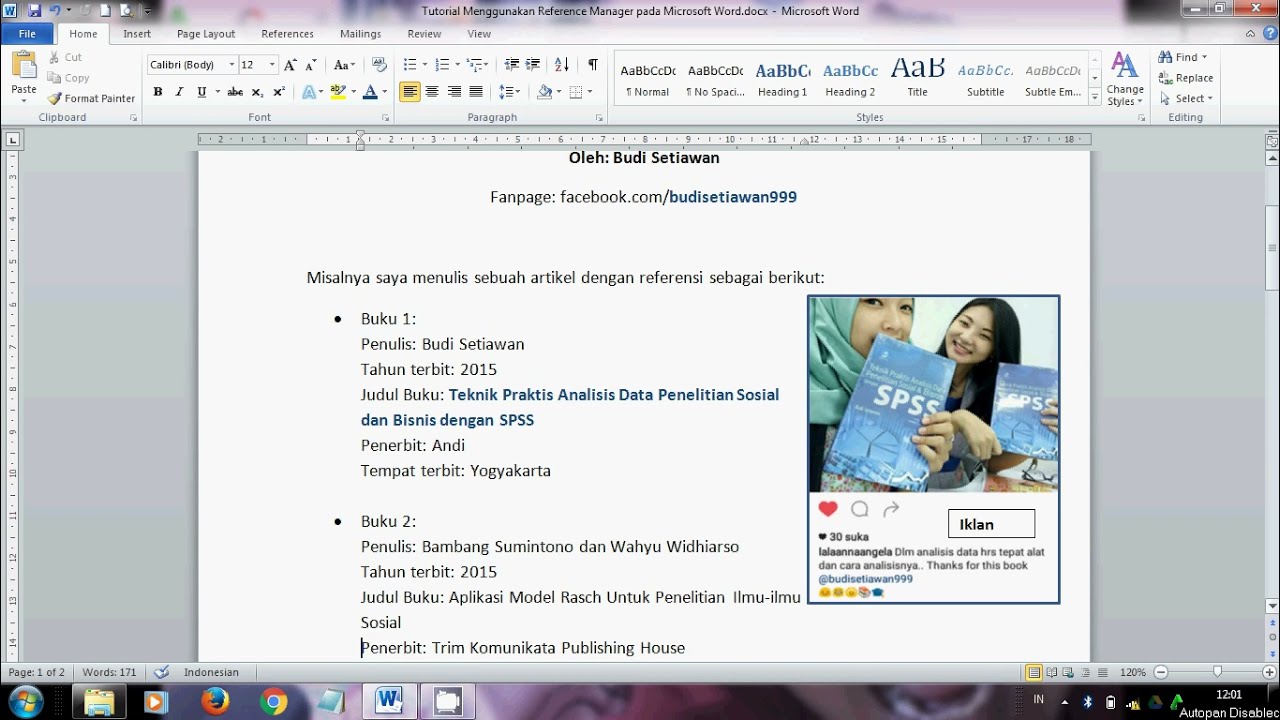
Task: Open the Select dropdown in Editing
Action: click(x=1187, y=98)
